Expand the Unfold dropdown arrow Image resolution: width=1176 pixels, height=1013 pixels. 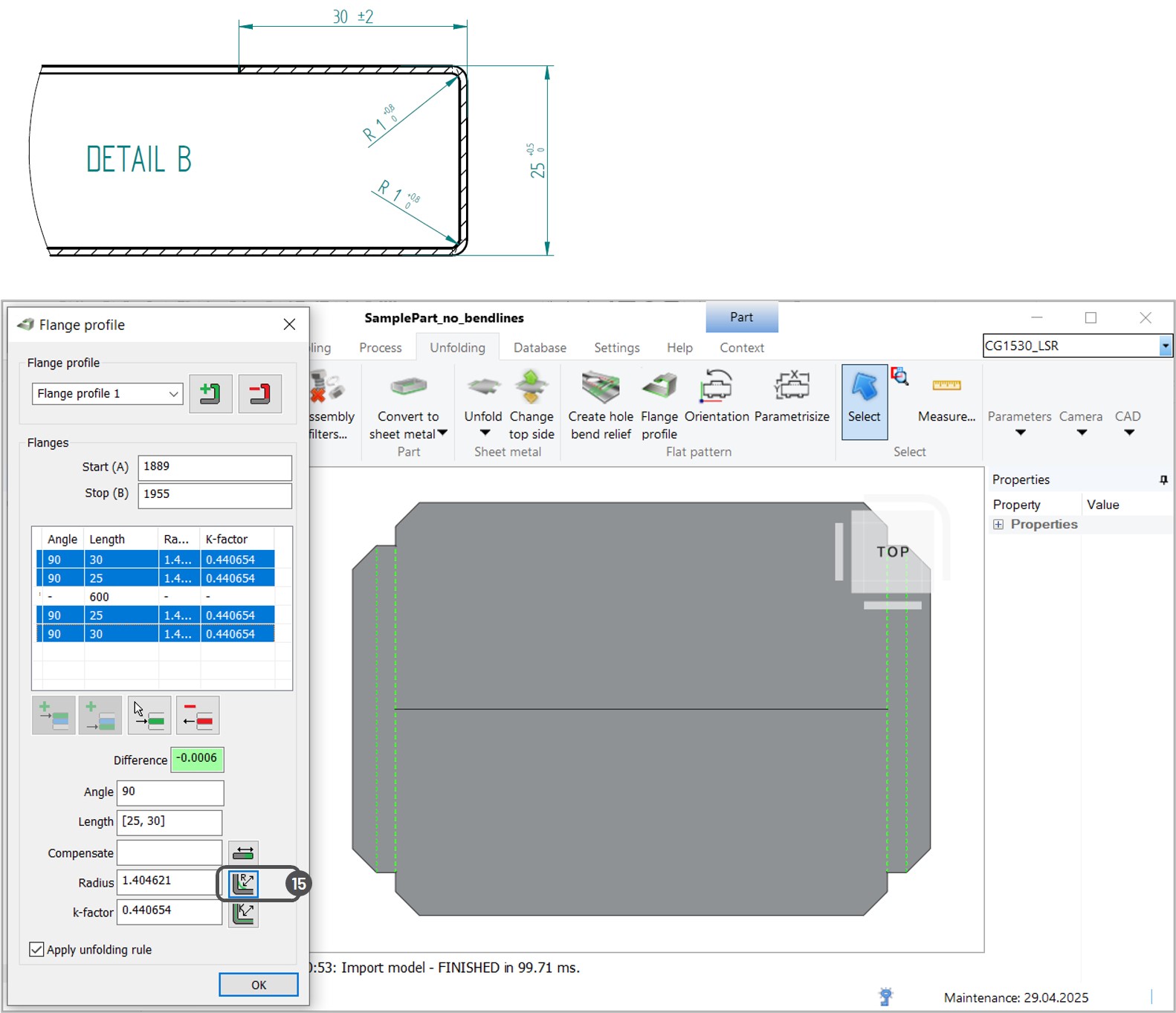[484, 433]
